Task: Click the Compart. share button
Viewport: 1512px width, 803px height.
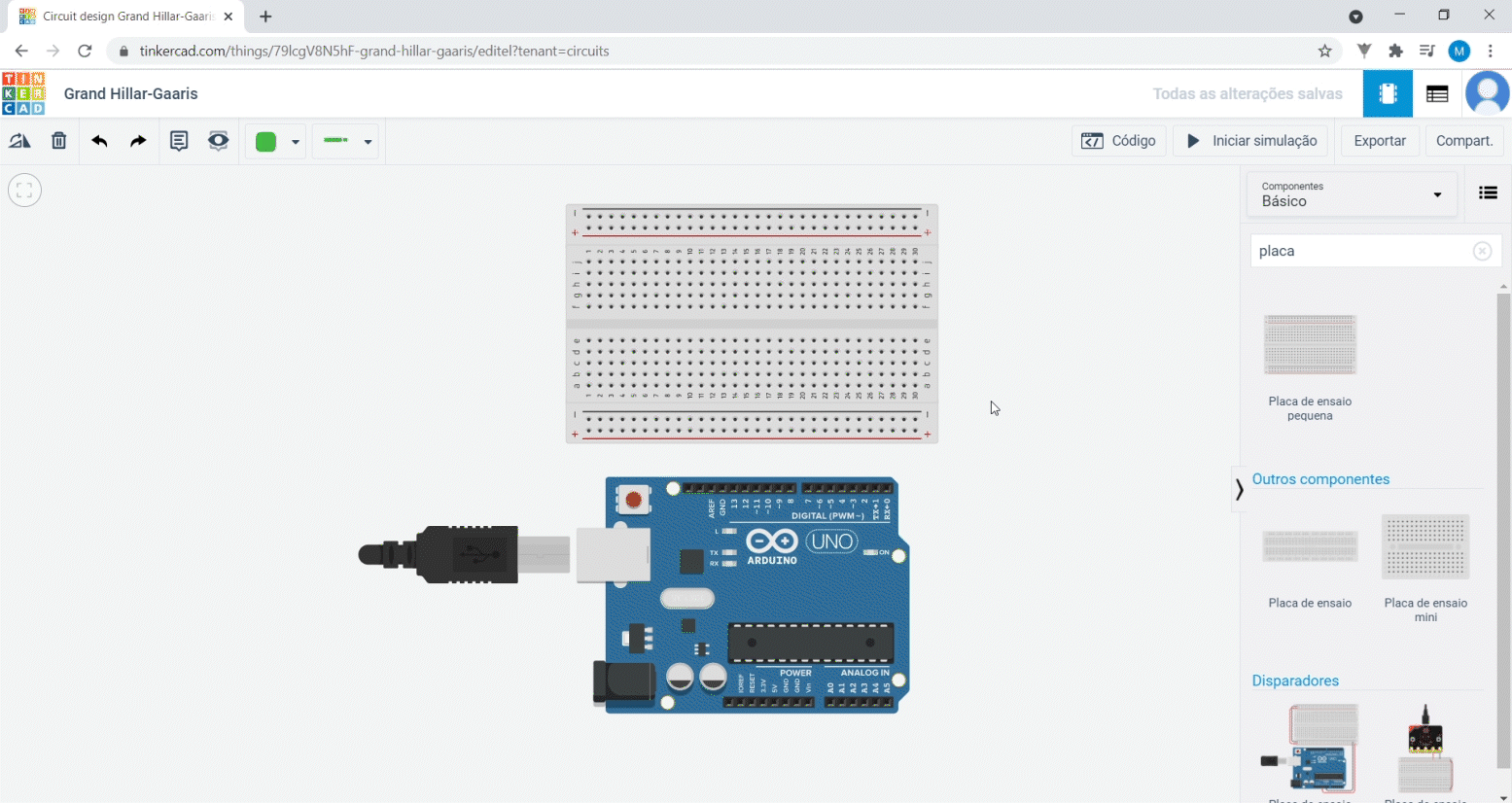Action: pos(1464,141)
